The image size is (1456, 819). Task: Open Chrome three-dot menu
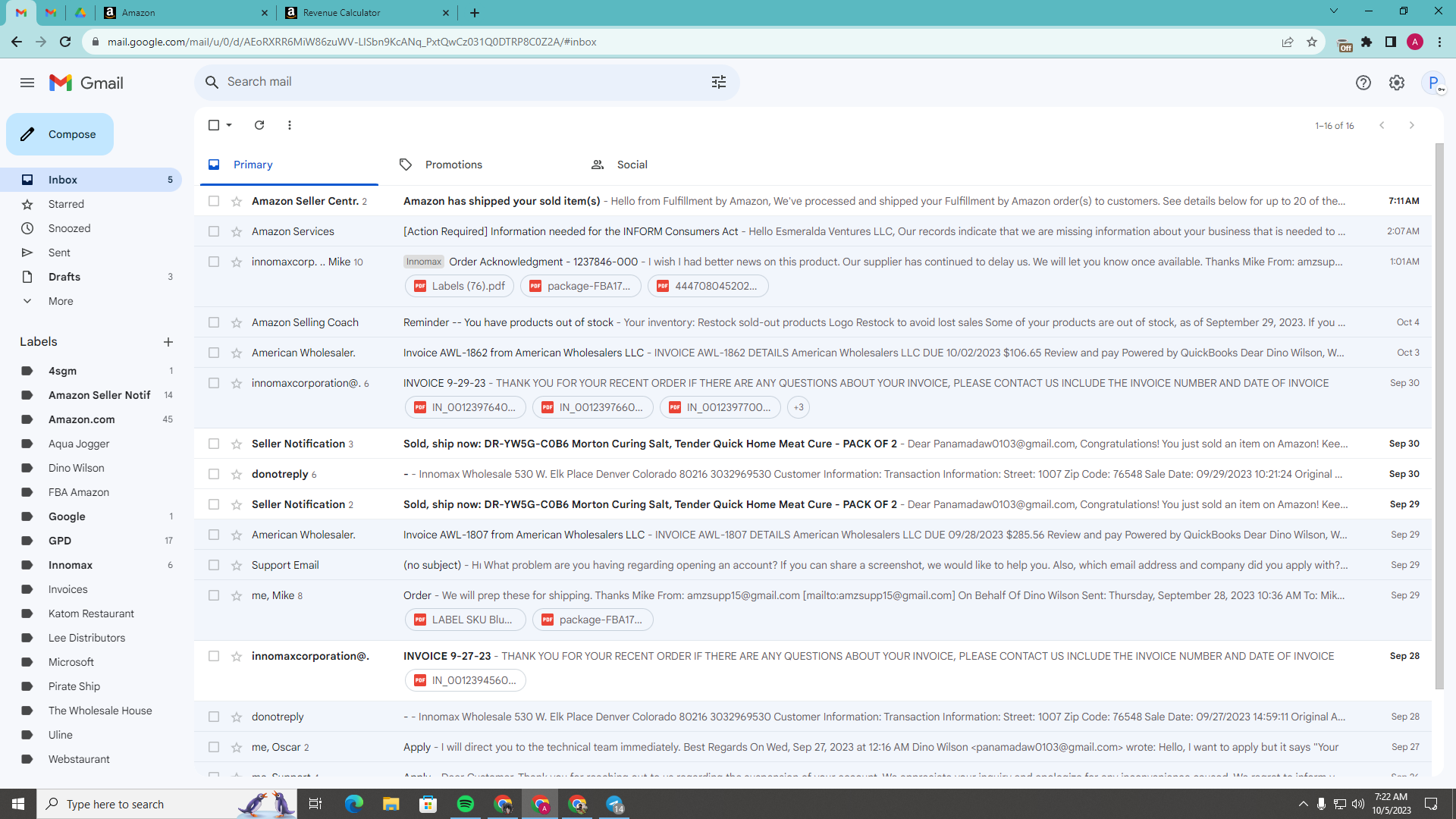click(1439, 42)
